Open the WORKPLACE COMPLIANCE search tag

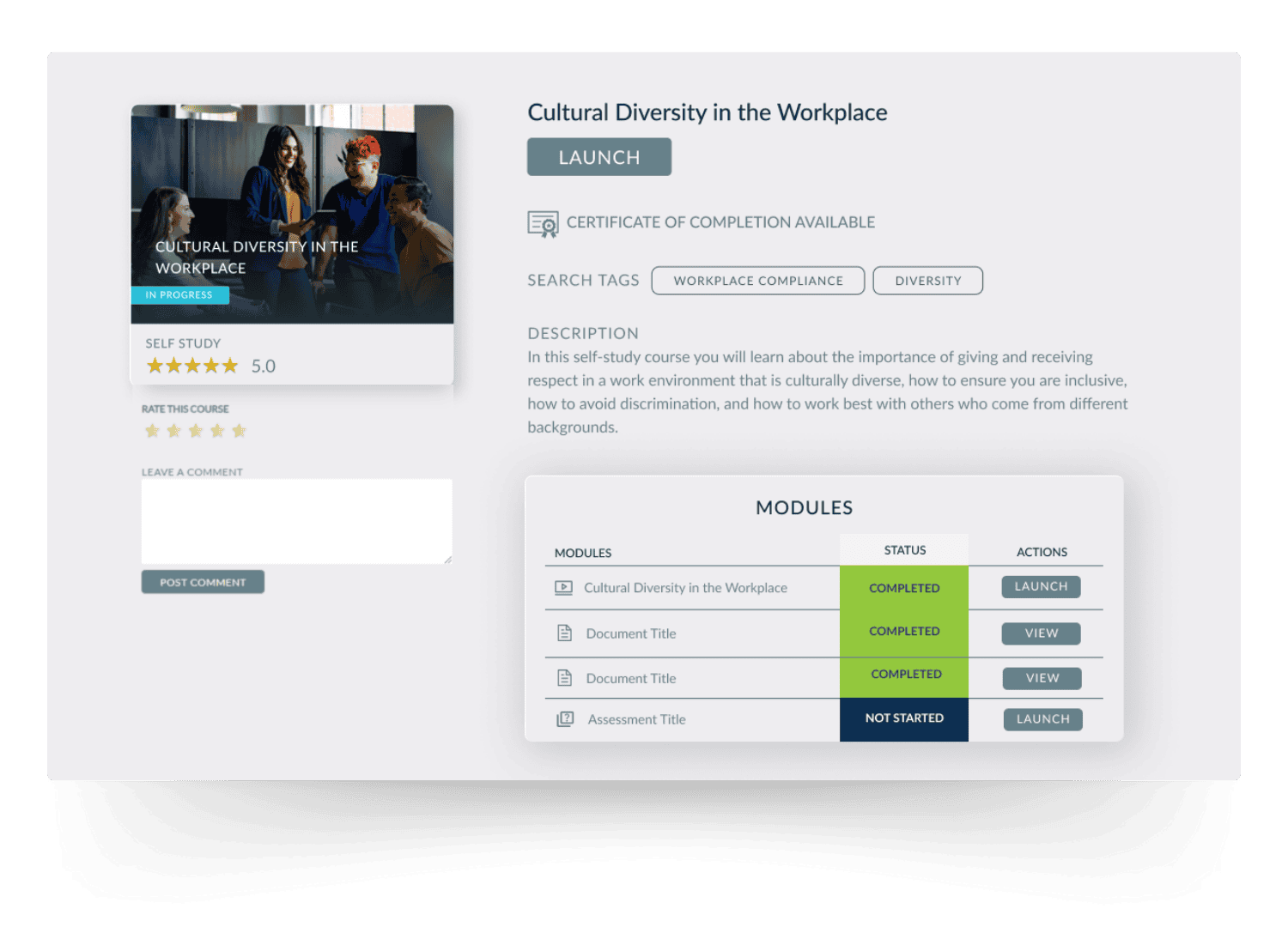click(757, 281)
